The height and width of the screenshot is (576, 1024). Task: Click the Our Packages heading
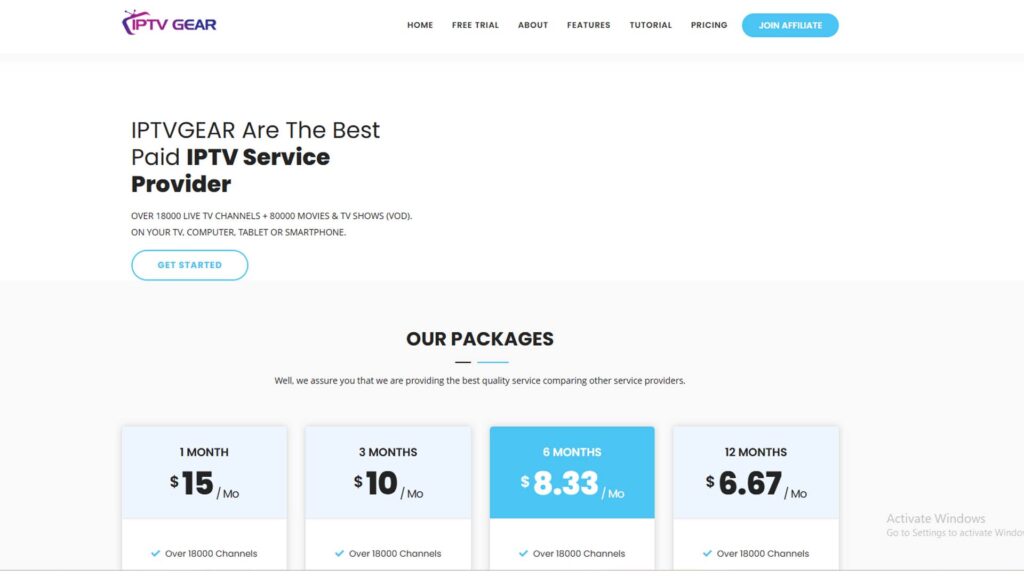[x=480, y=339]
